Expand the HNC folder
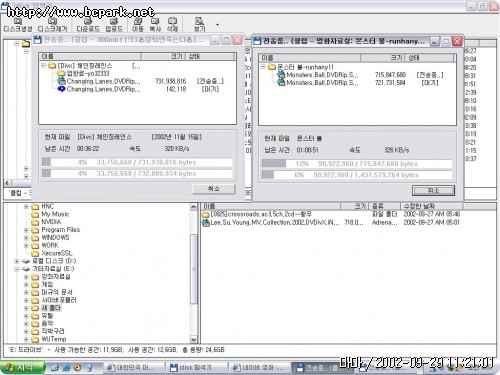Viewport: 500px width, 375px height. (26, 207)
